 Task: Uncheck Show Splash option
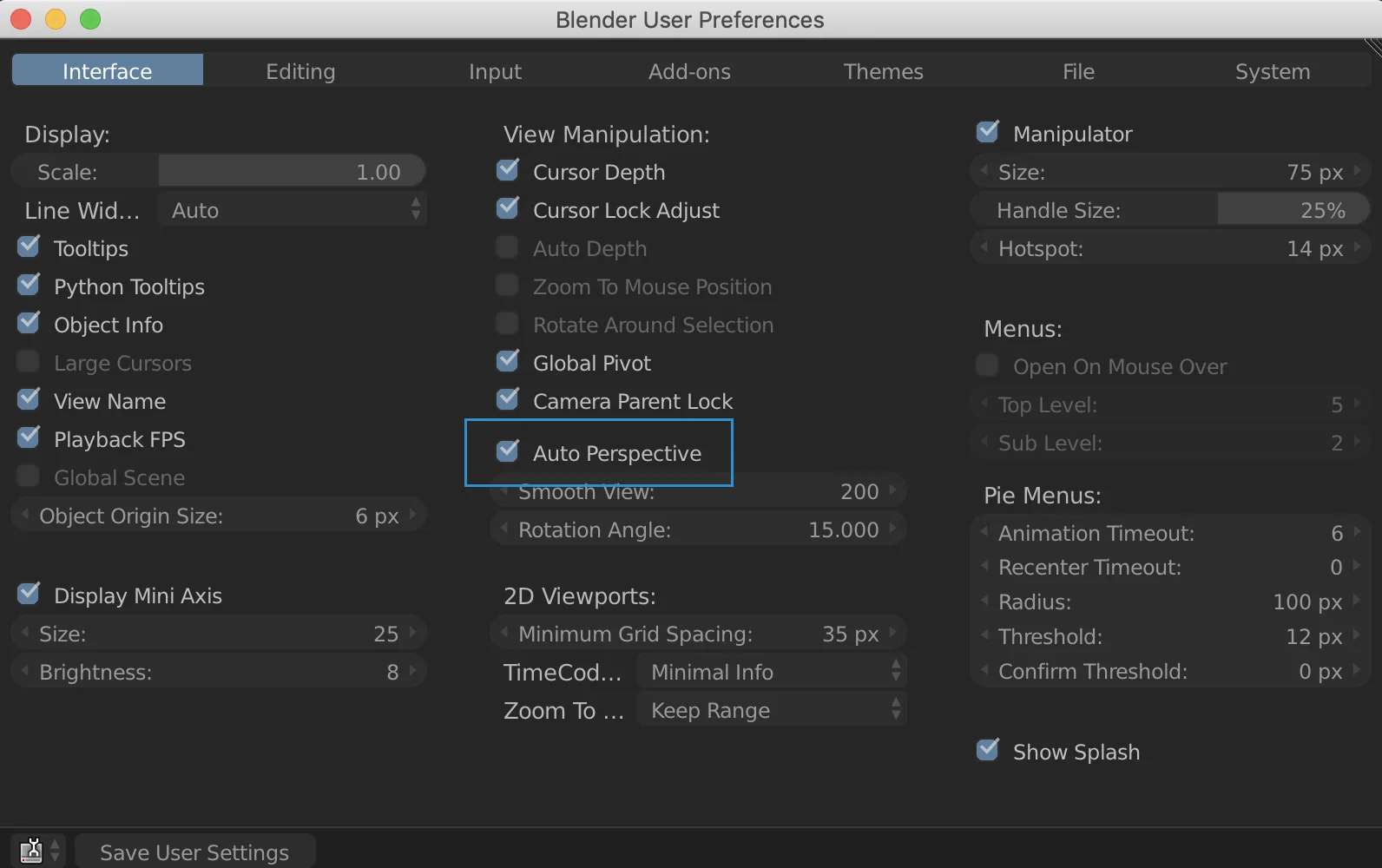[x=988, y=751]
